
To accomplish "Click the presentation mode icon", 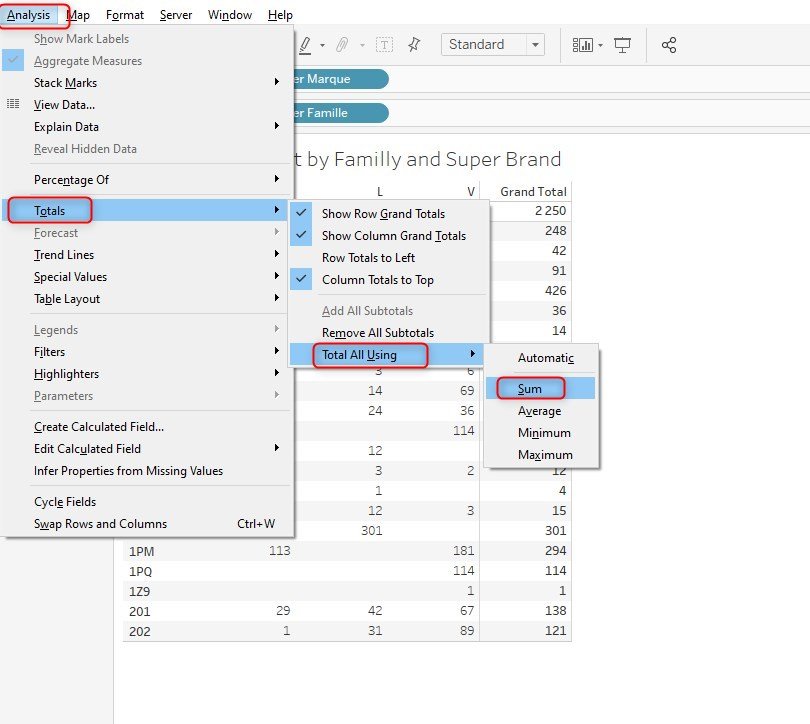I will point(622,45).
